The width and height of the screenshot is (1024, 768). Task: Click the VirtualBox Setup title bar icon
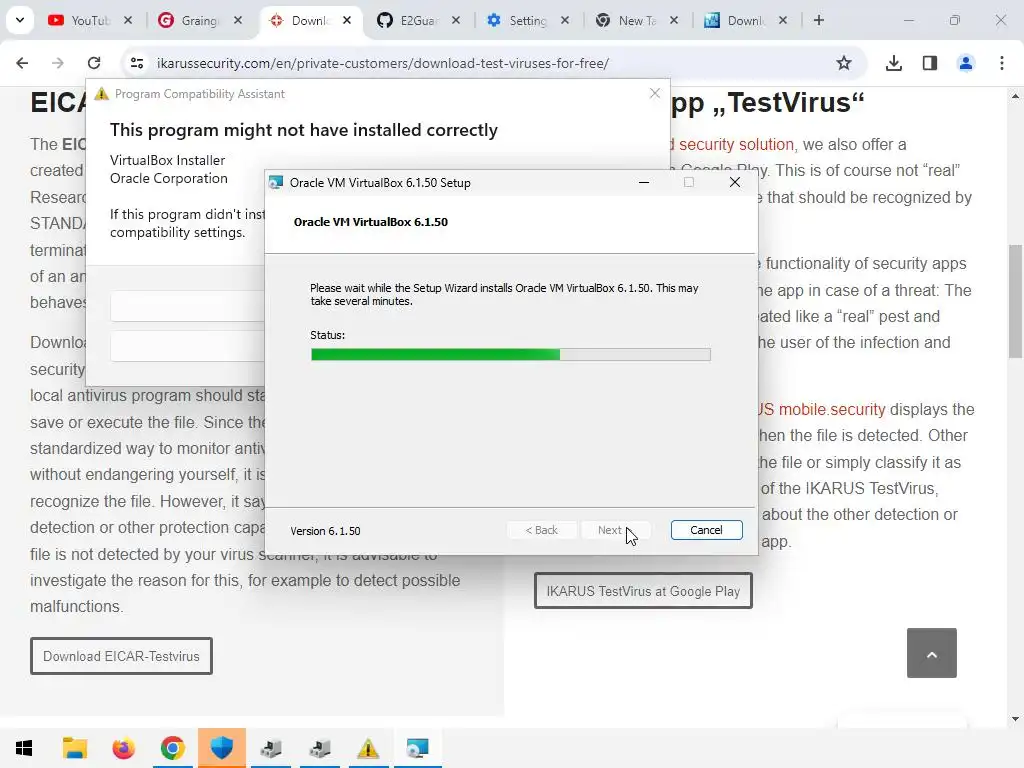click(x=276, y=182)
